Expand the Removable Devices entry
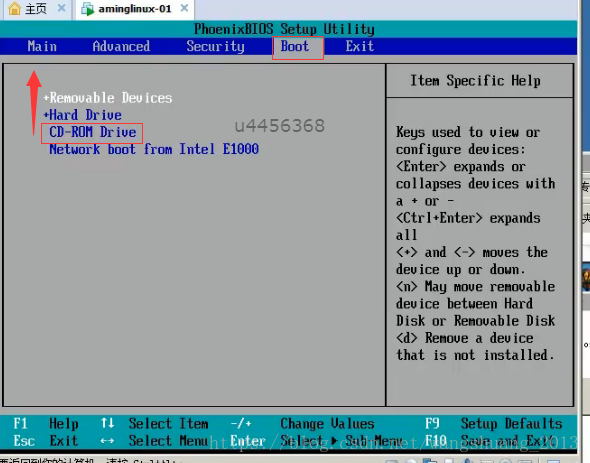This screenshot has width=590, height=463. [108, 98]
